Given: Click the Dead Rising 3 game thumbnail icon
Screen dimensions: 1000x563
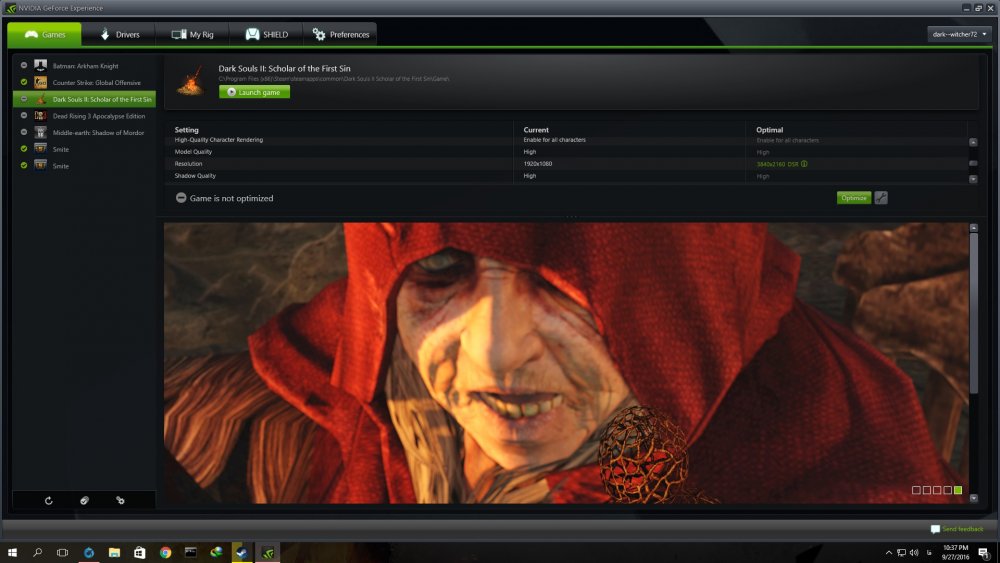Looking at the screenshot, I should 40,115.
